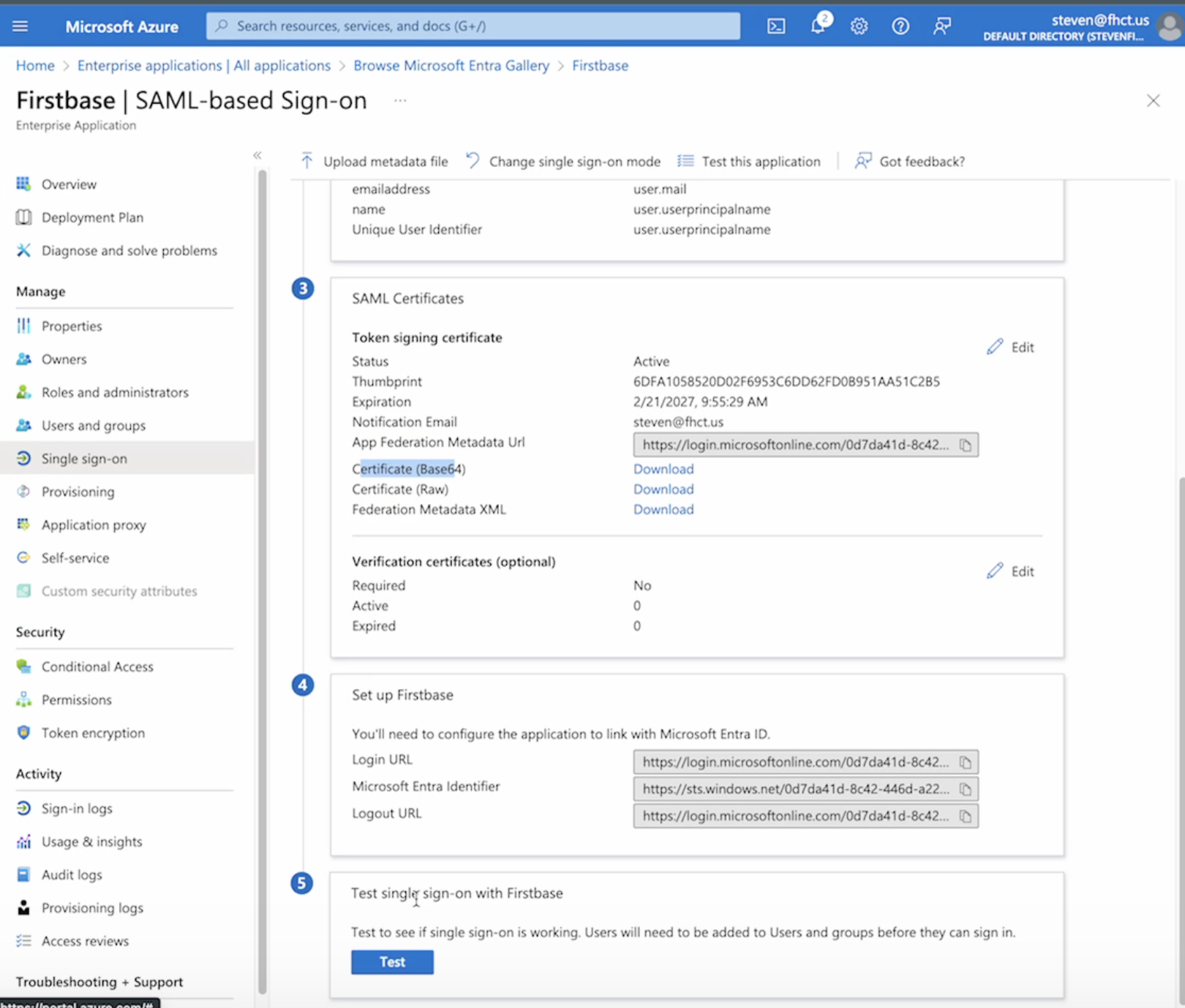The image size is (1185, 1008).
Task: Click the expiration value 2/21/2027, 9:55:29 AM
Action: [700, 402]
